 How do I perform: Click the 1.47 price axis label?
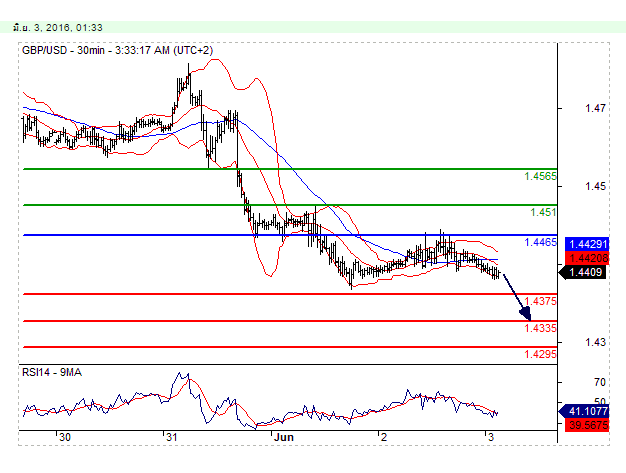595,108
